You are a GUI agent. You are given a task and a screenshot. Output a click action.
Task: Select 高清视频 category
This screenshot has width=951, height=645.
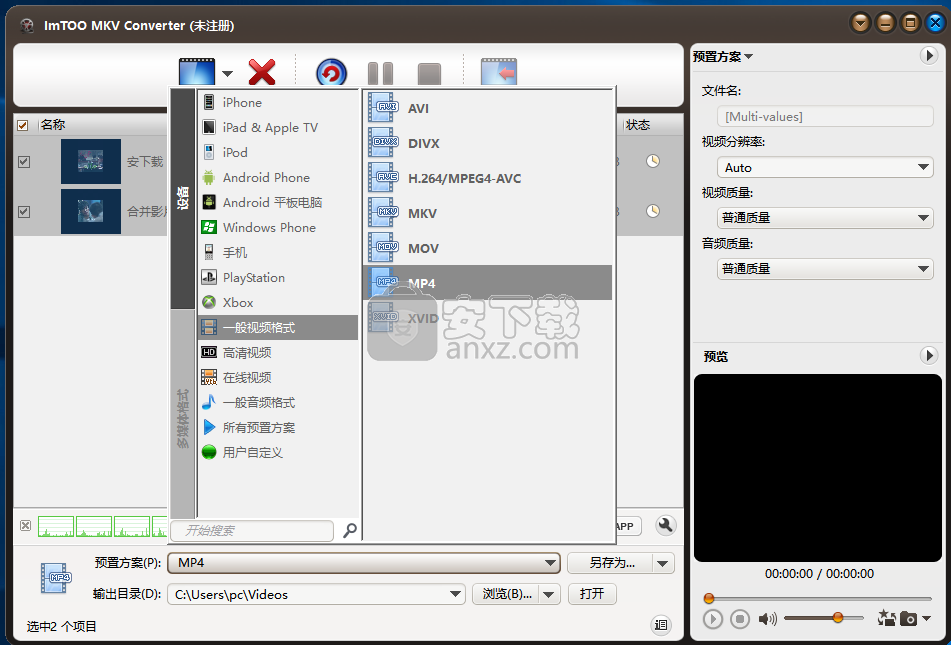point(278,353)
